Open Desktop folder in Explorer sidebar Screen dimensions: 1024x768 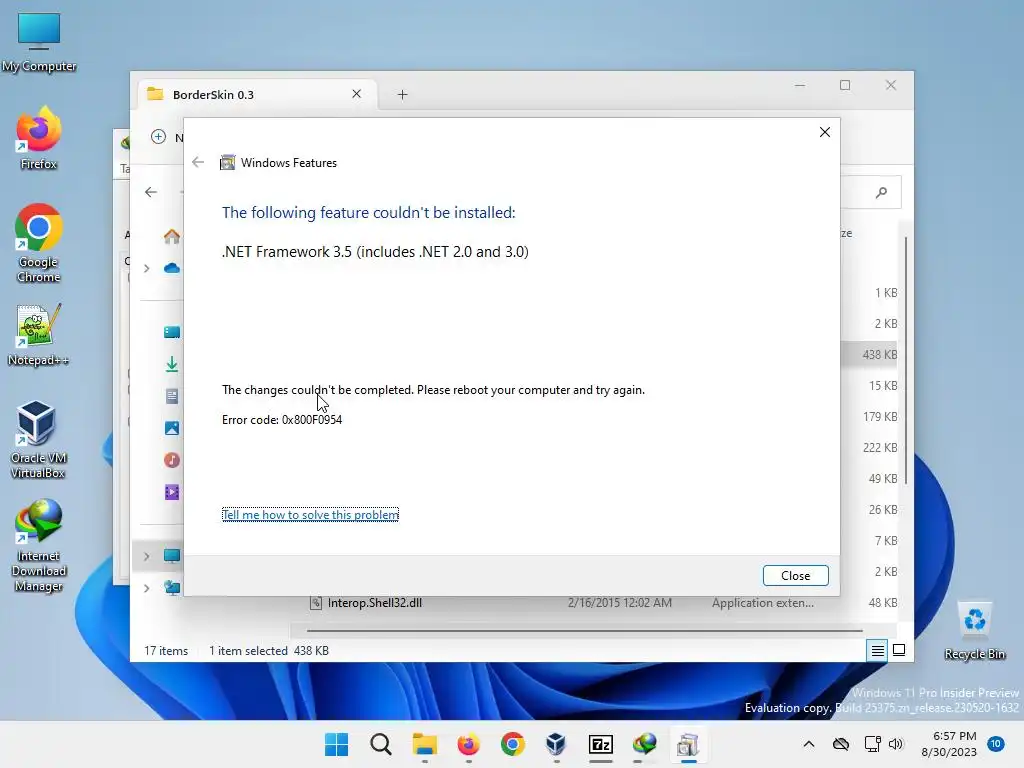172,332
